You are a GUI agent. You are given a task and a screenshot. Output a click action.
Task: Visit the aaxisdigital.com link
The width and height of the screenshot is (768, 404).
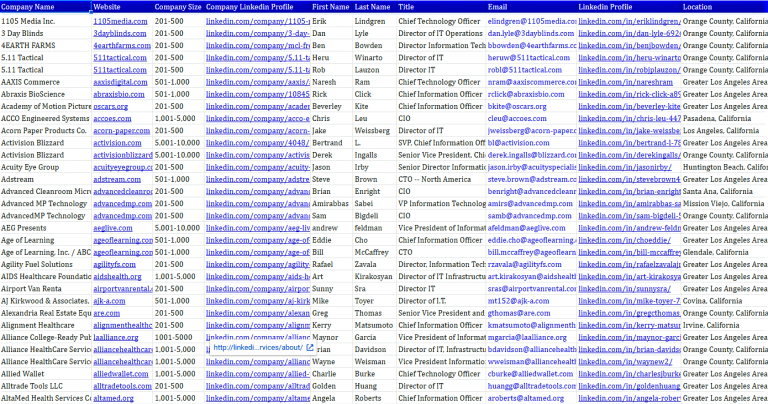click(x=120, y=82)
